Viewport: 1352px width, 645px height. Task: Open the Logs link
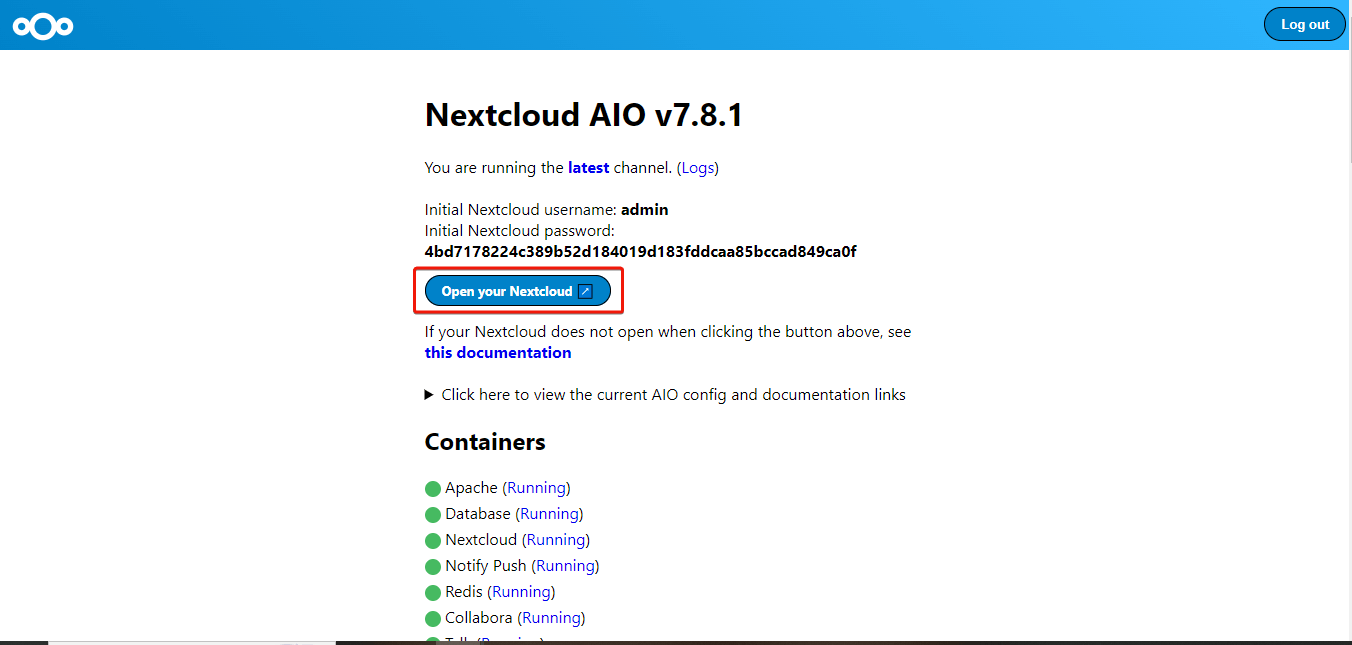pos(697,167)
